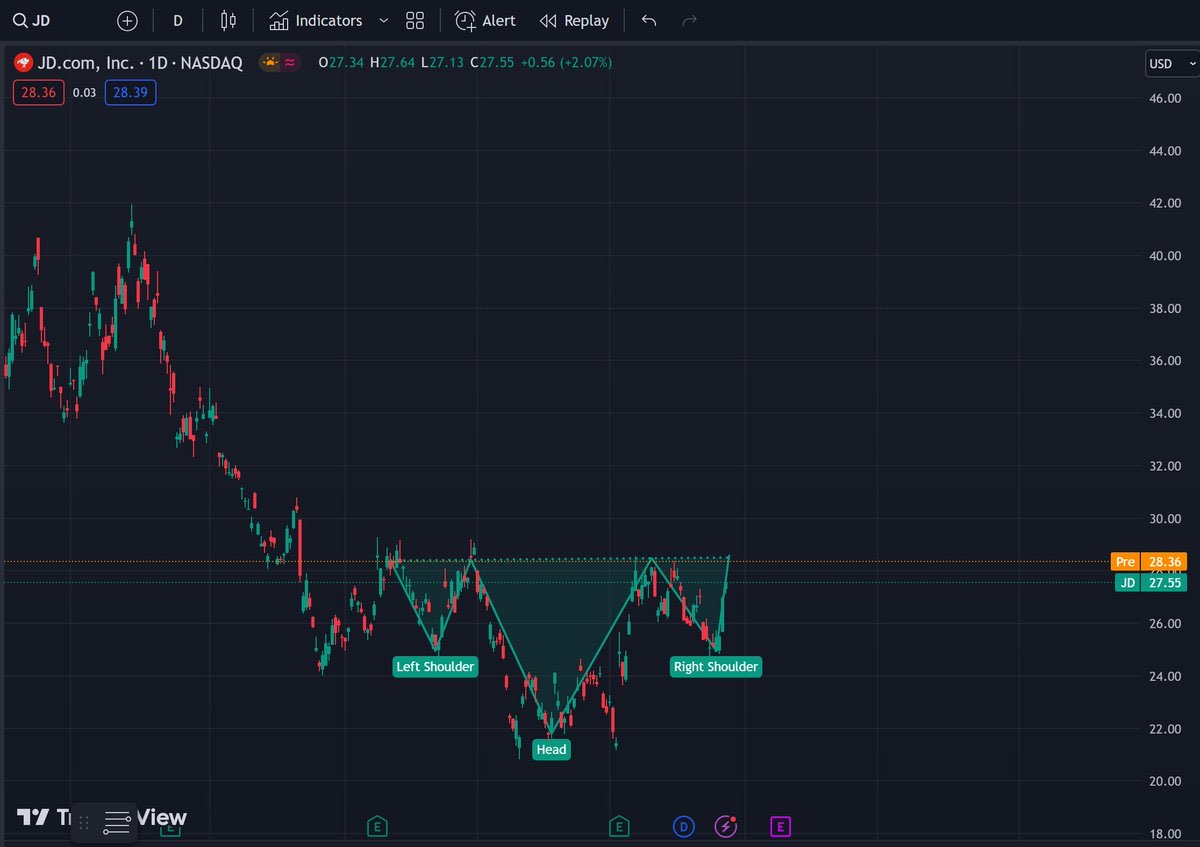Redo the last undone action

tap(689, 21)
